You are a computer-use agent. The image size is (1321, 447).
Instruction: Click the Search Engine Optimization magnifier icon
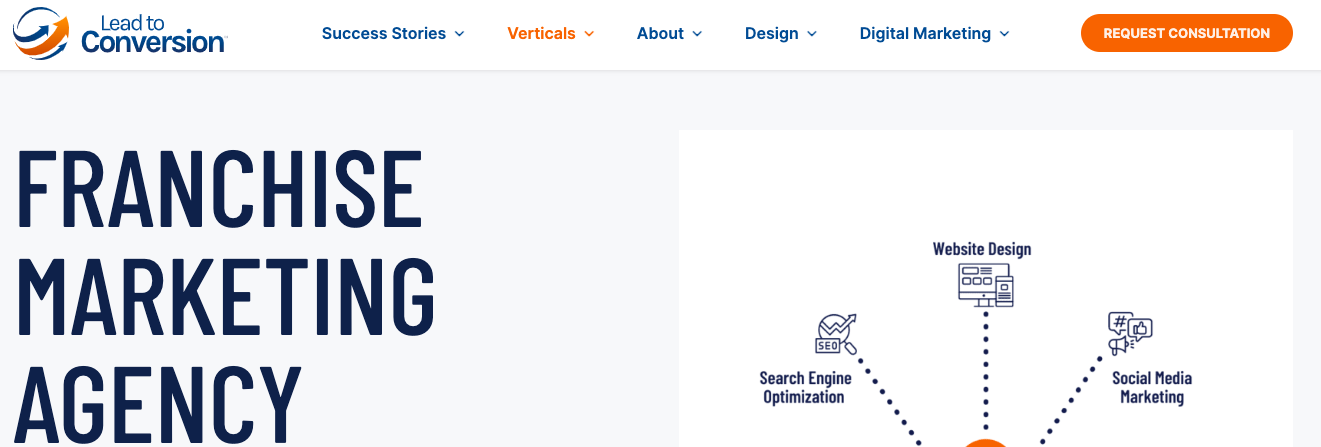(836, 334)
